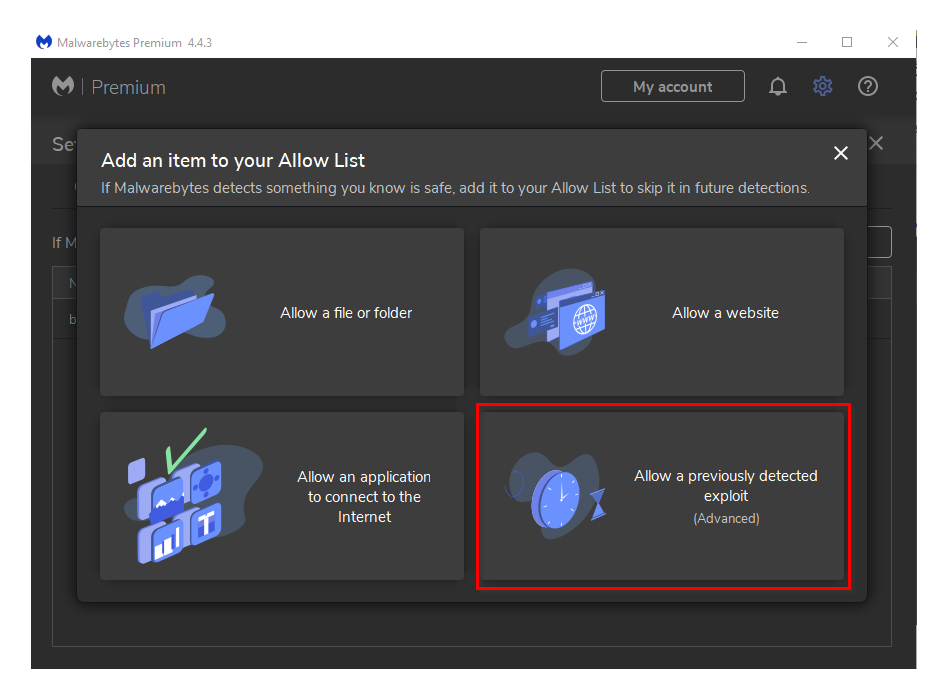Screen dimensions: 946x699
Task: Open settings via the gear icon
Action: [822, 86]
